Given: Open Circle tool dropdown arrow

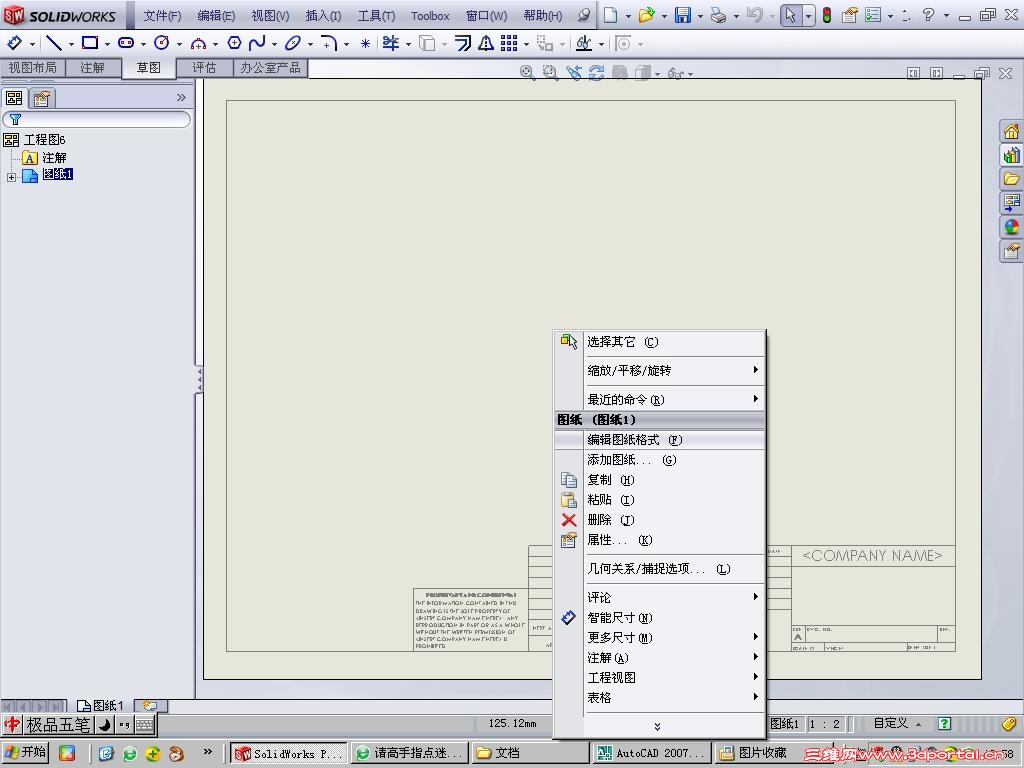Looking at the screenshot, I should pos(179,44).
